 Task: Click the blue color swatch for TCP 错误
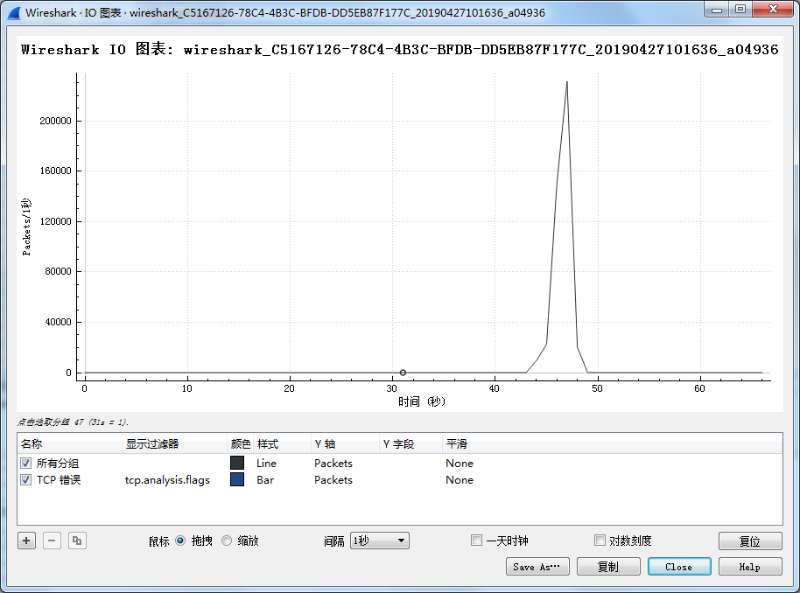[x=237, y=480]
